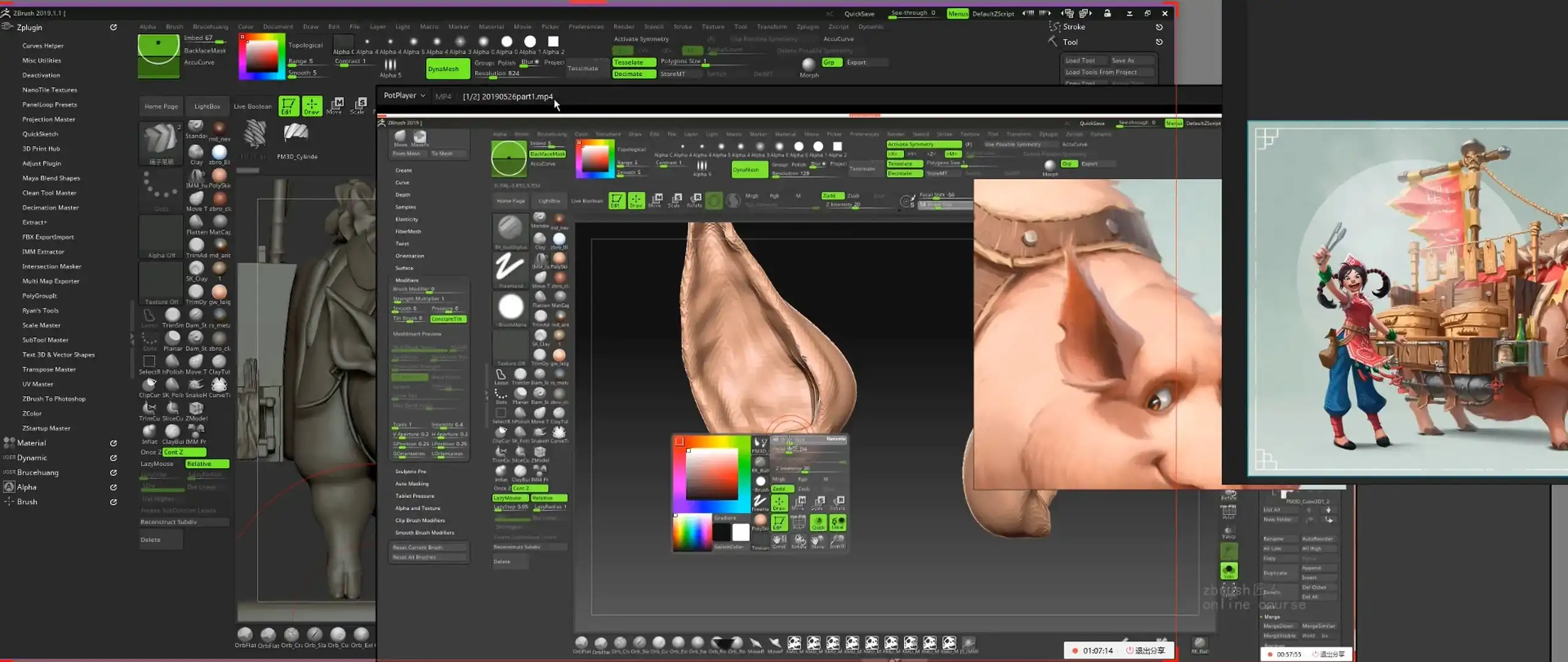Select the PolySkin material sphere
1568x662 pixels.
tap(219, 175)
